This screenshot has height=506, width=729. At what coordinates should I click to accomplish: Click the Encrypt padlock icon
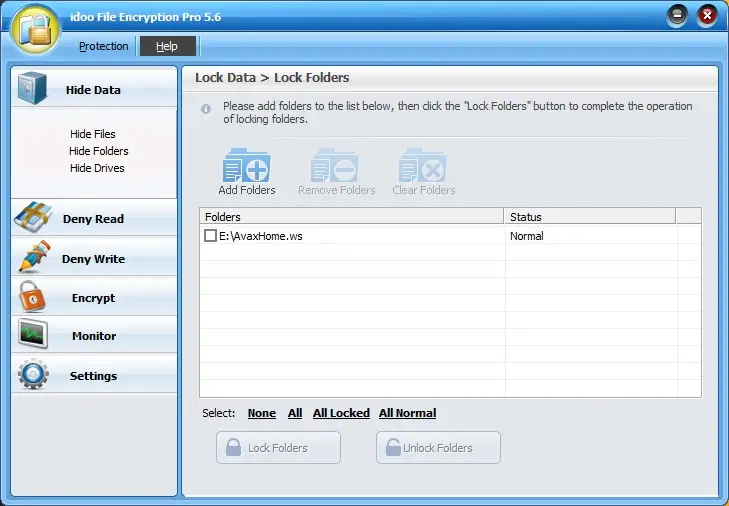click(x=32, y=296)
